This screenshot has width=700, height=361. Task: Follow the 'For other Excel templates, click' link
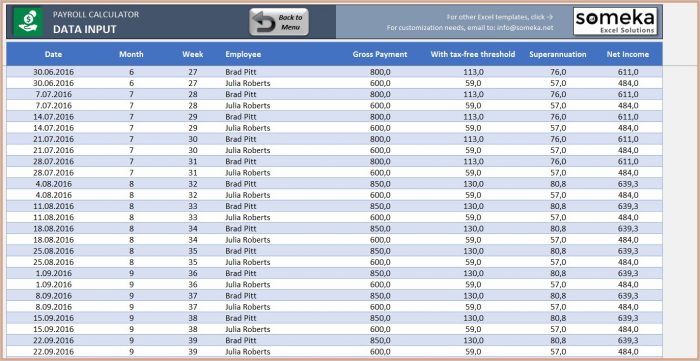[x=500, y=17]
